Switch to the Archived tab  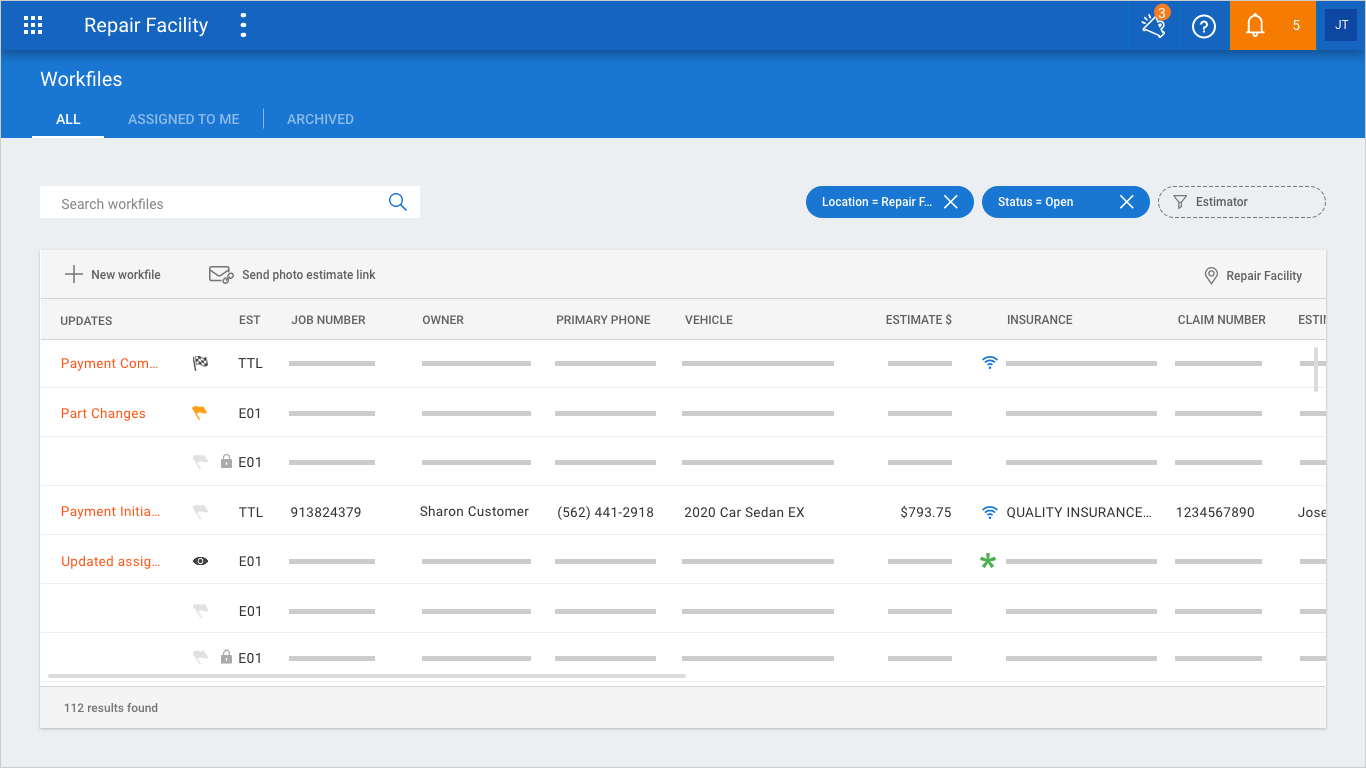tap(320, 119)
